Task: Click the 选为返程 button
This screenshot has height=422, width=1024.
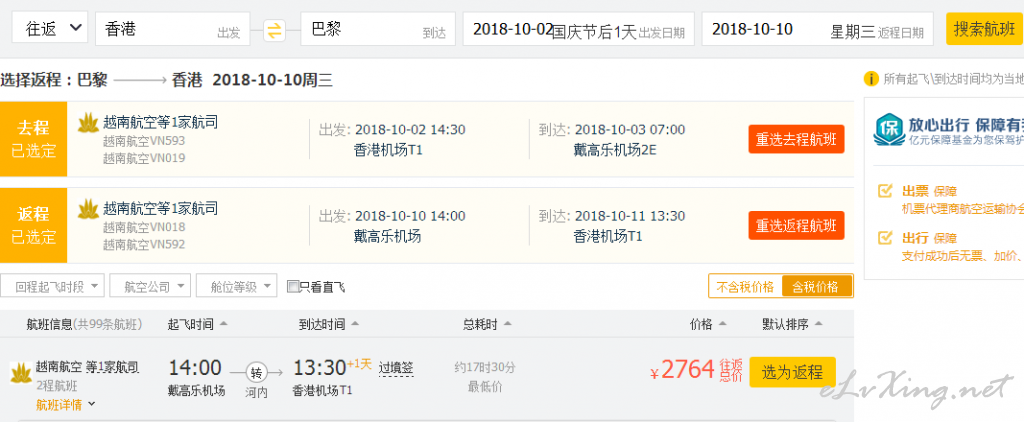Action: pyautogui.click(x=792, y=372)
